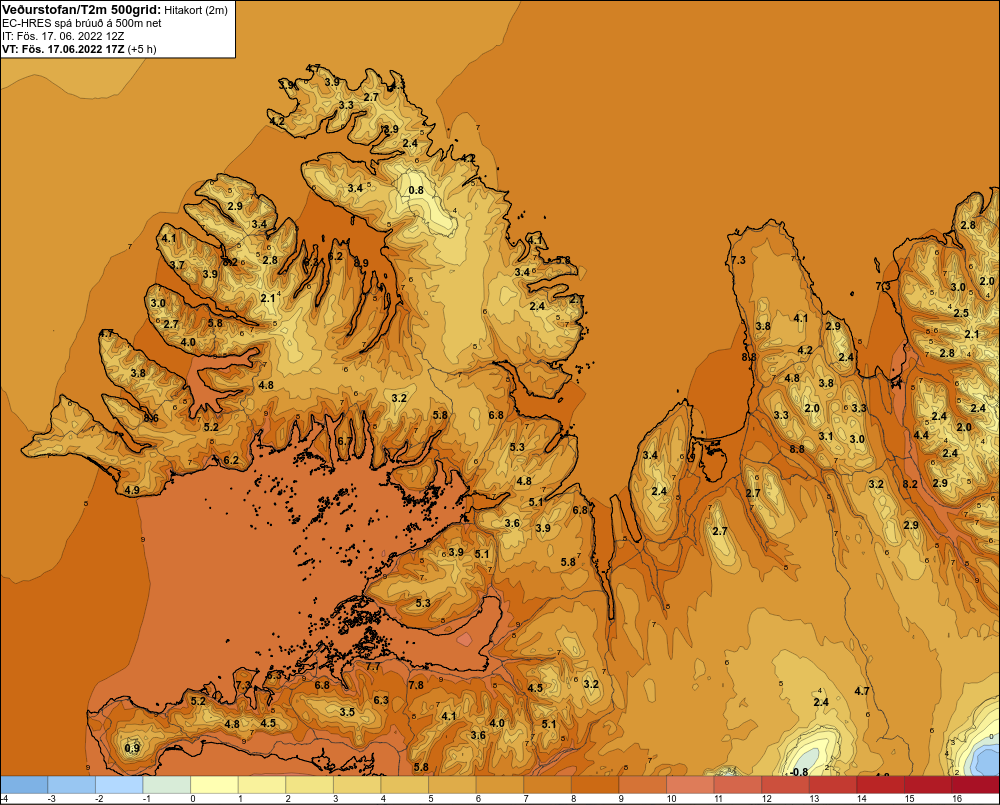Image resolution: width=1000 pixels, height=805 pixels.
Task: Pick the legend swatch between 11 and 12
Action: point(737,785)
